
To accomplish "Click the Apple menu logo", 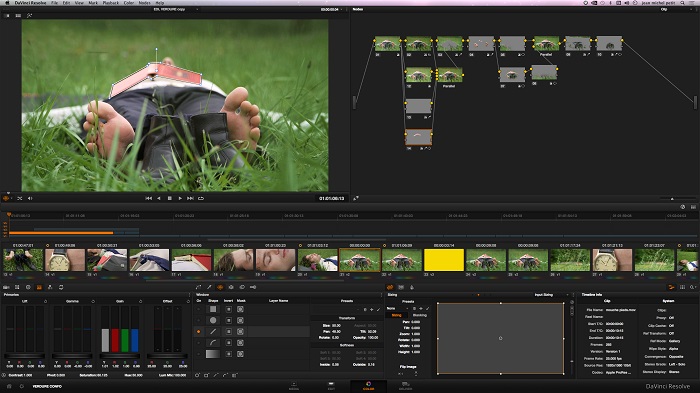I will [x=7, y=3].
